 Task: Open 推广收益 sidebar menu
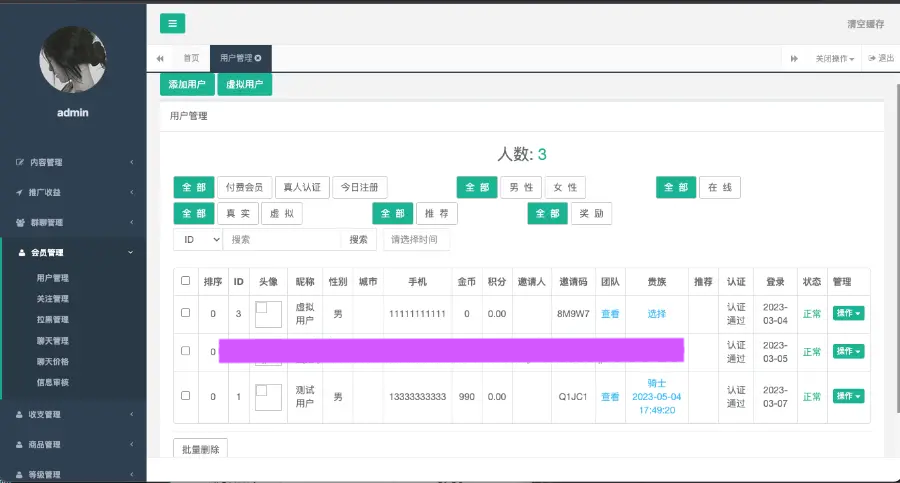click(44, 192)
